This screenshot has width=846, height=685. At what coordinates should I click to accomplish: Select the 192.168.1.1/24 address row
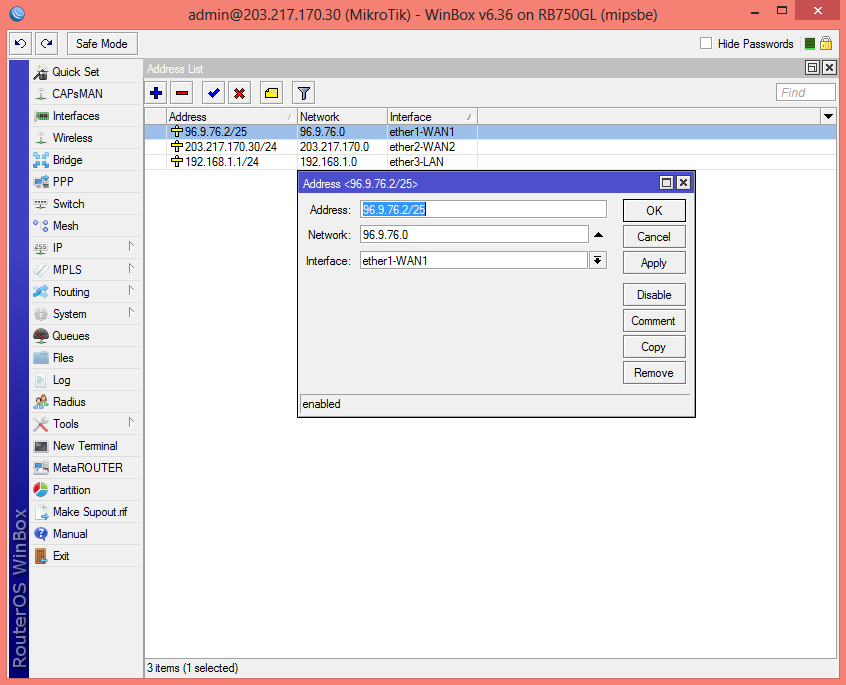click(490, 162)
